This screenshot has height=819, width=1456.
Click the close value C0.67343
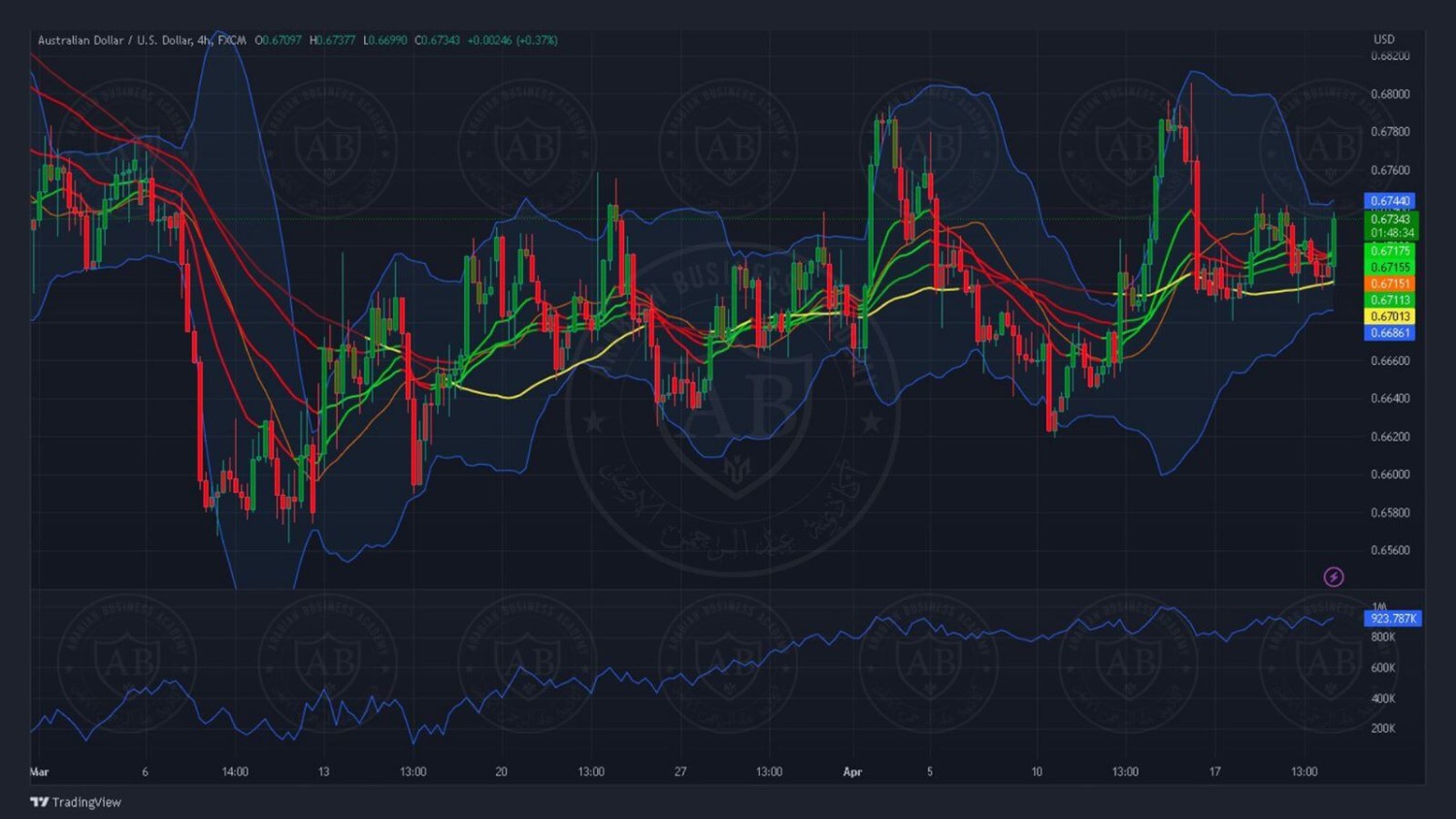coord(438,40)
